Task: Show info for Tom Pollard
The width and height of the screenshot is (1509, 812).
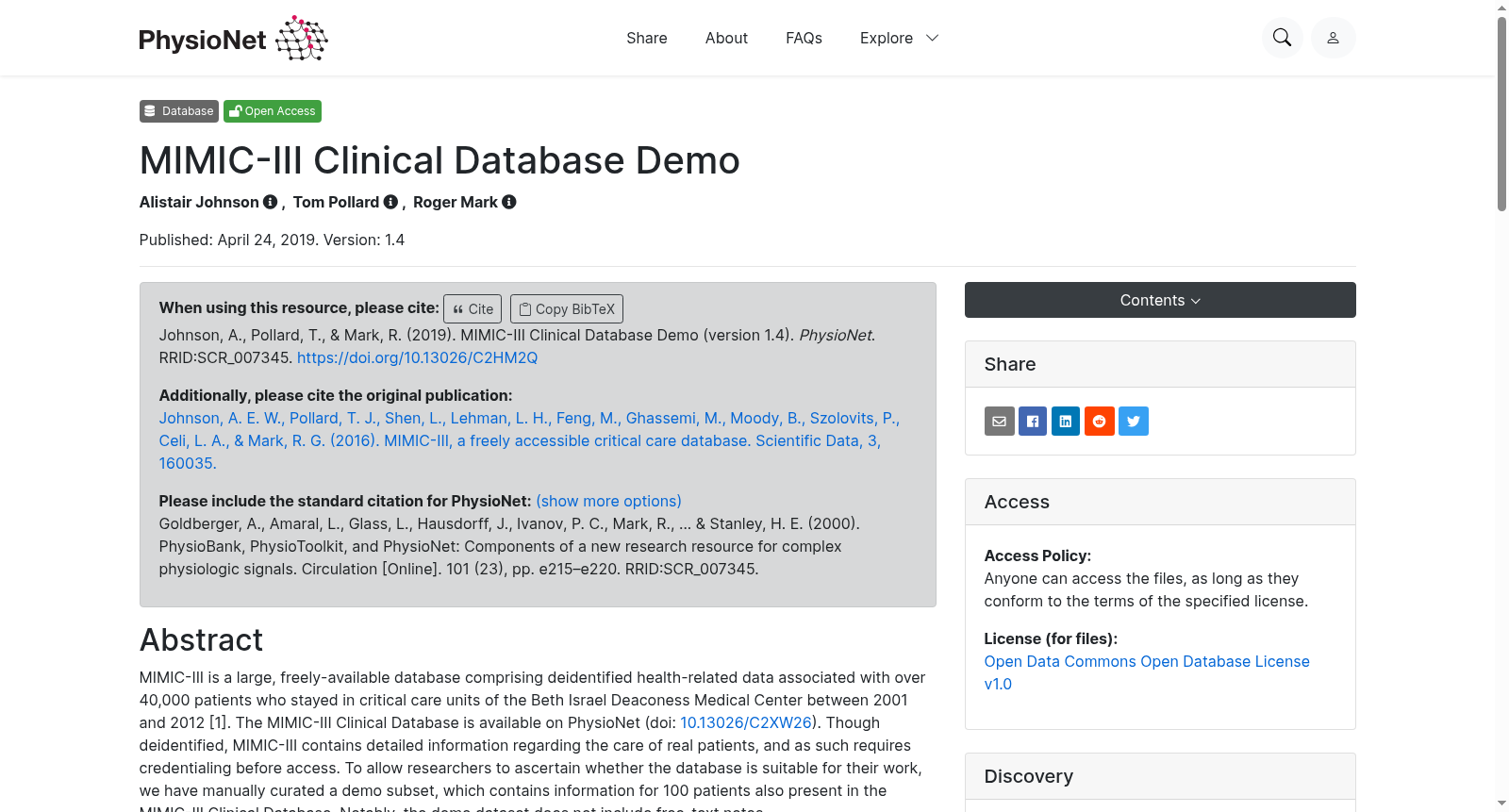Action: pyautogui.click(x=390, y=202)
